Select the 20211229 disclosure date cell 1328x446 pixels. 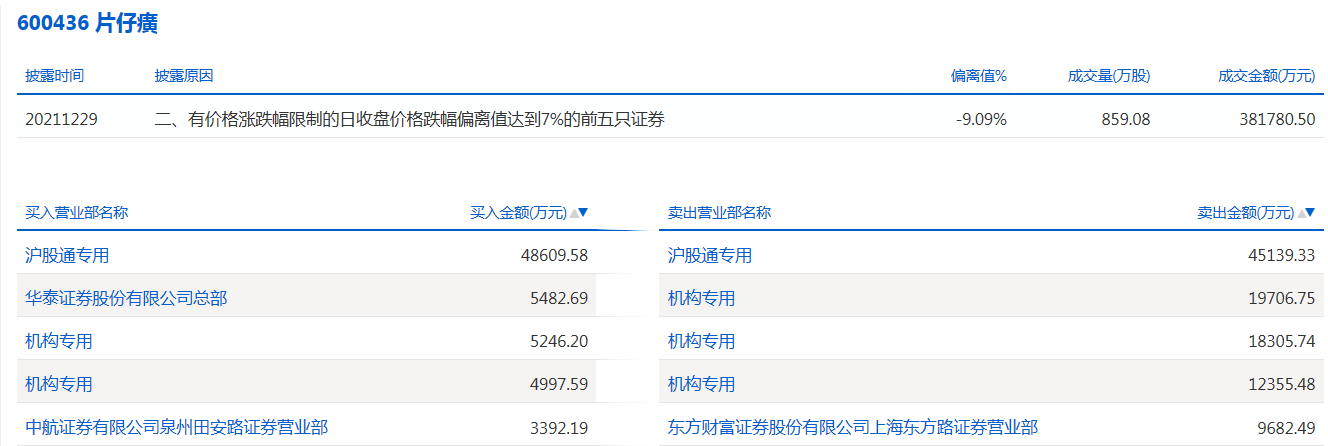[x=62, y=119]
